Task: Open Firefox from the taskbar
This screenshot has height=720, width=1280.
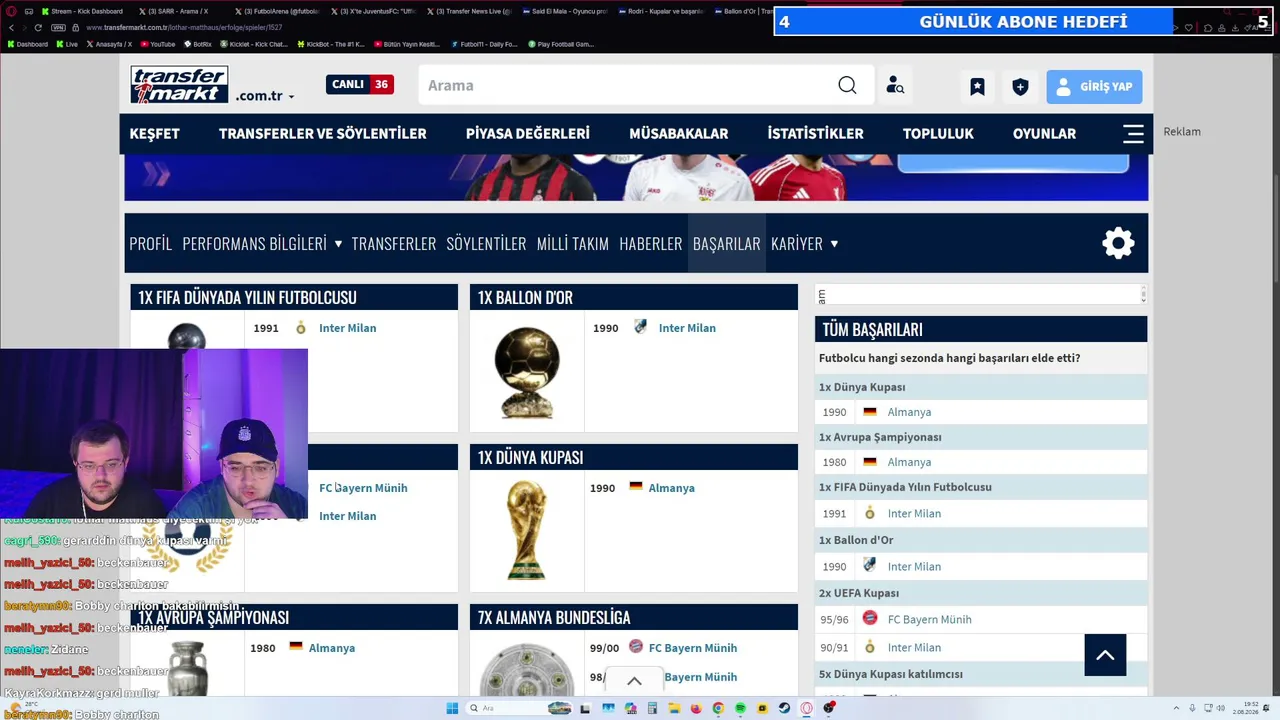Action: click(696, 708)
